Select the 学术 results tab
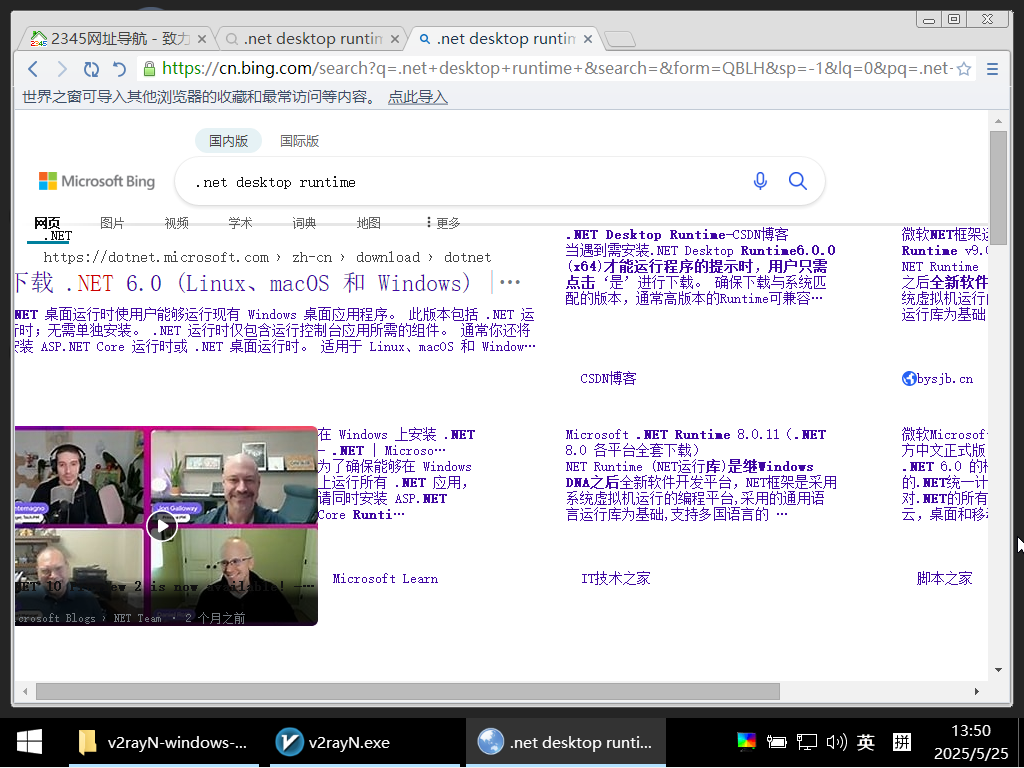 click(x=240, y=223)
